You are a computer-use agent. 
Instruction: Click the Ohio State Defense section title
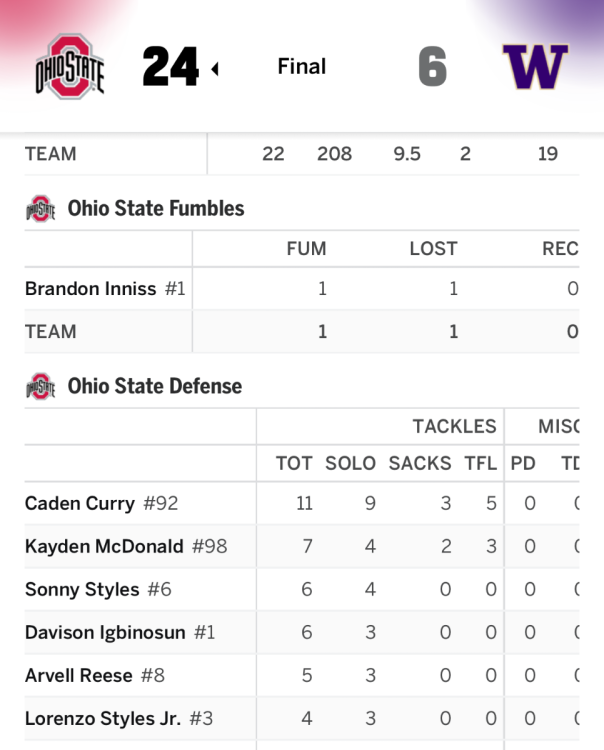154,386
